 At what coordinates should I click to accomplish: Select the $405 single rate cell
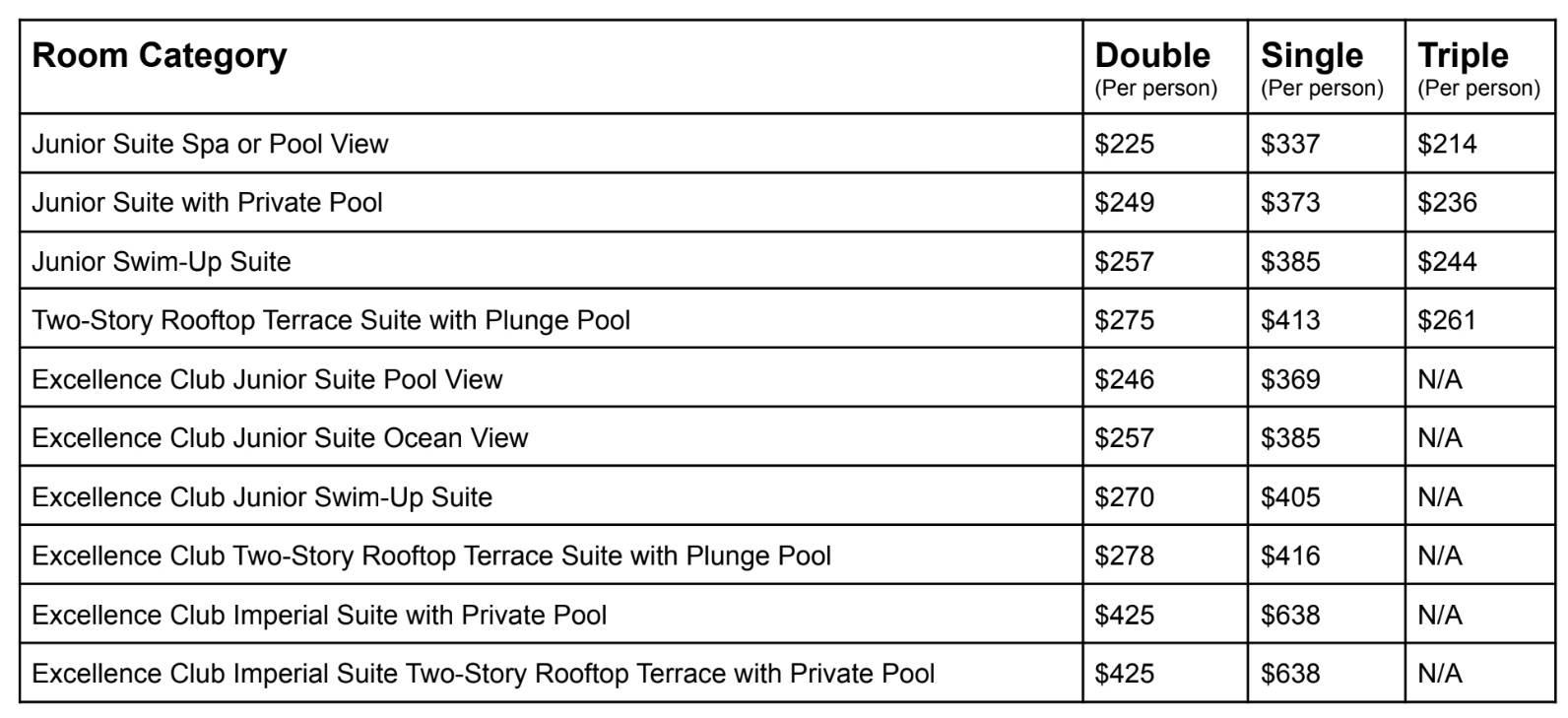tap(1290, 497)
